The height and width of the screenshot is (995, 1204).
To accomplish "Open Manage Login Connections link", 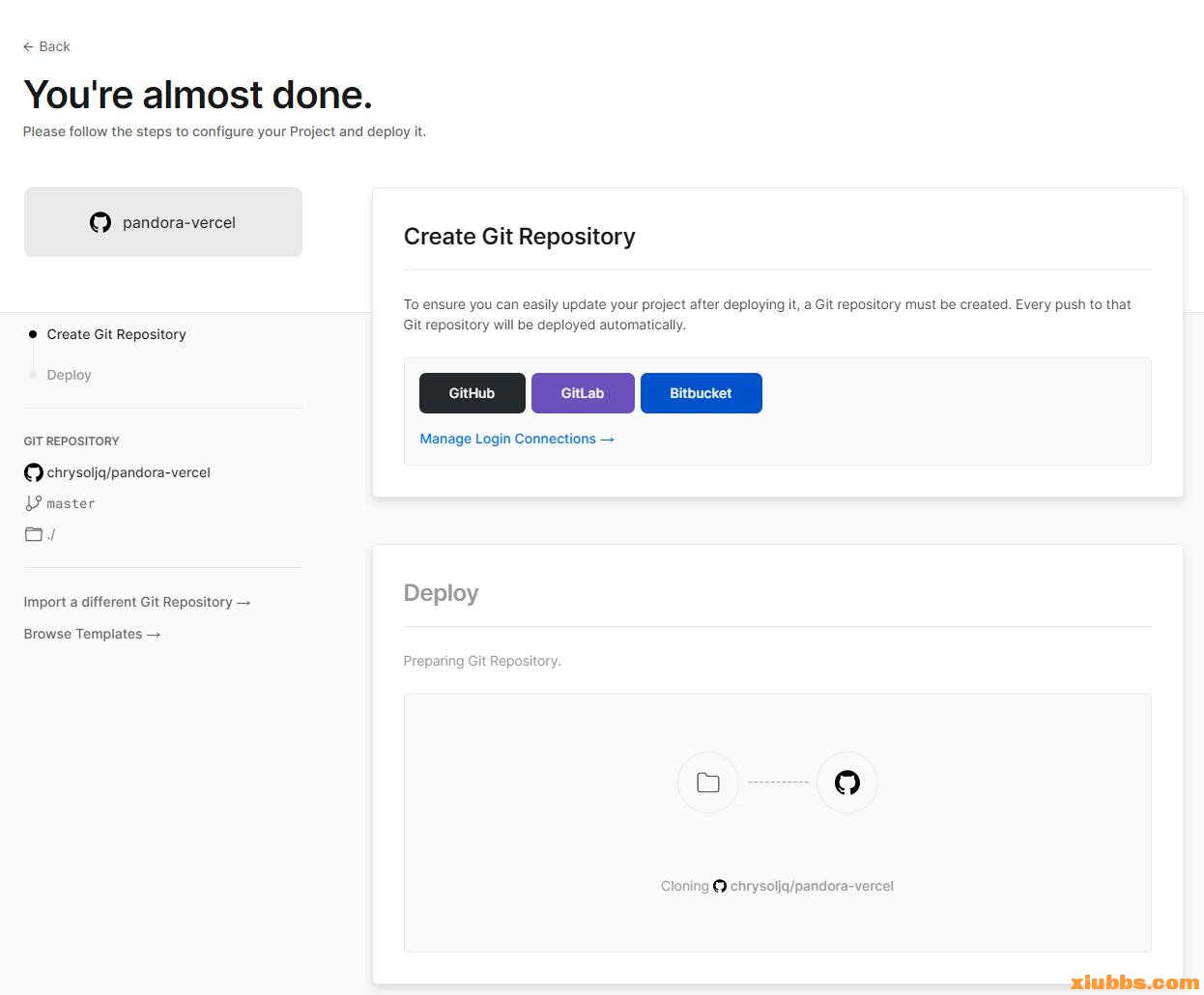I will click(516, 439).
